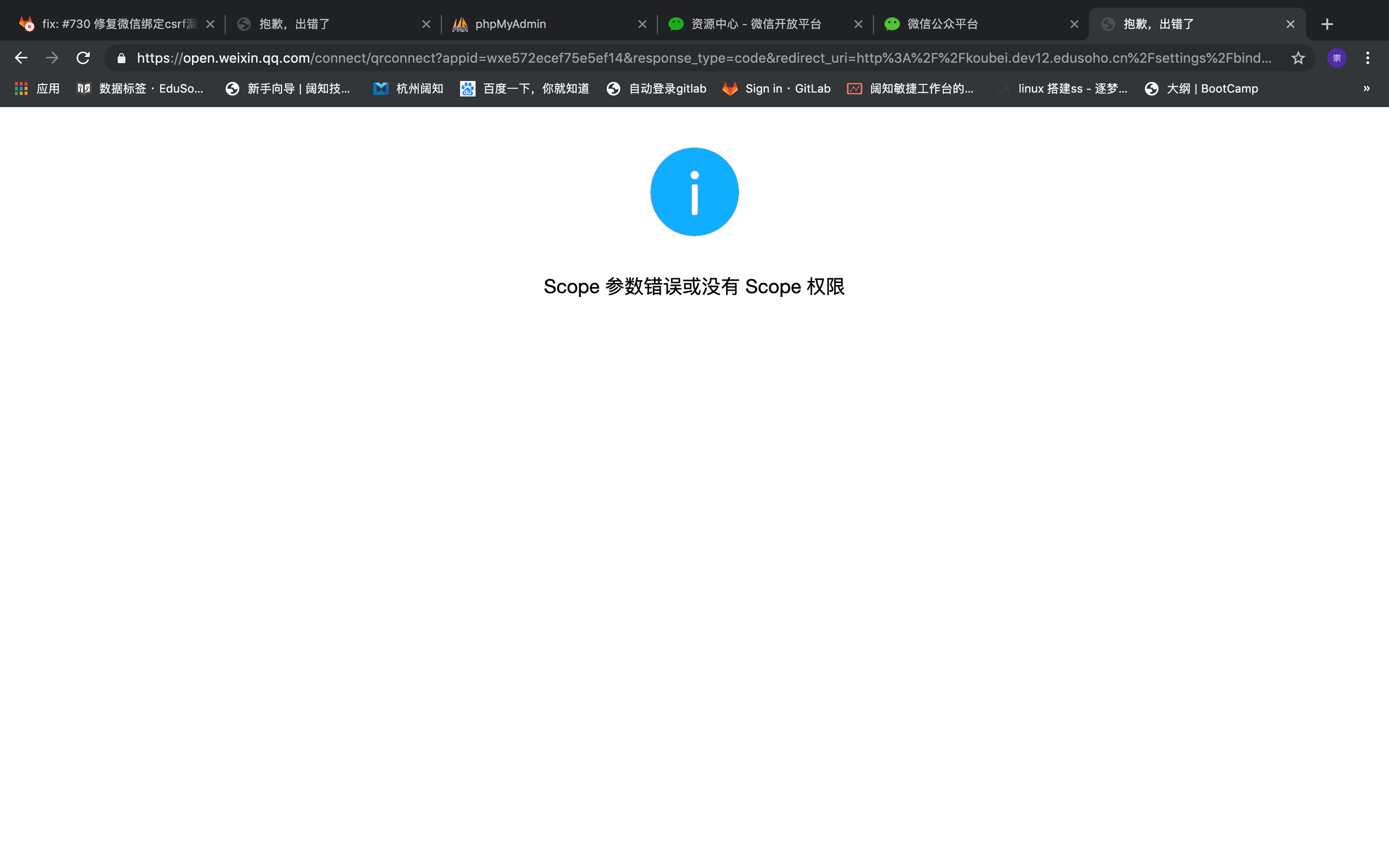Open 杭州阔知 bookmark
Image resolution: width=1389 pixels, height=868 pixels.
click(408, 88)
